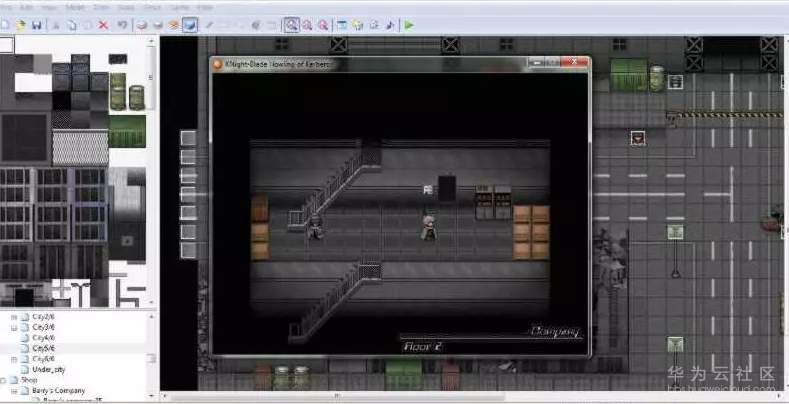The image size is (789, 404).
Task: Select the Barry's Company map
Action: click(x=58, y=391)
